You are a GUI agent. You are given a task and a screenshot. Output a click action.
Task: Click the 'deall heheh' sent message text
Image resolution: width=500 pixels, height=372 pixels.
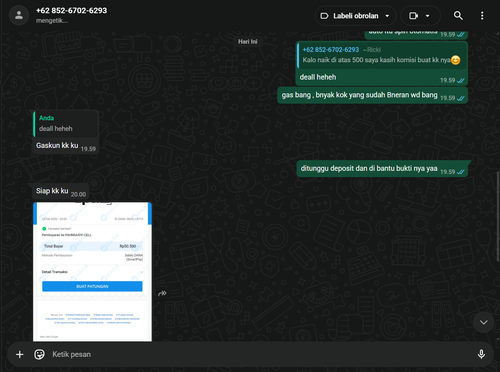(x=318, y=77)
